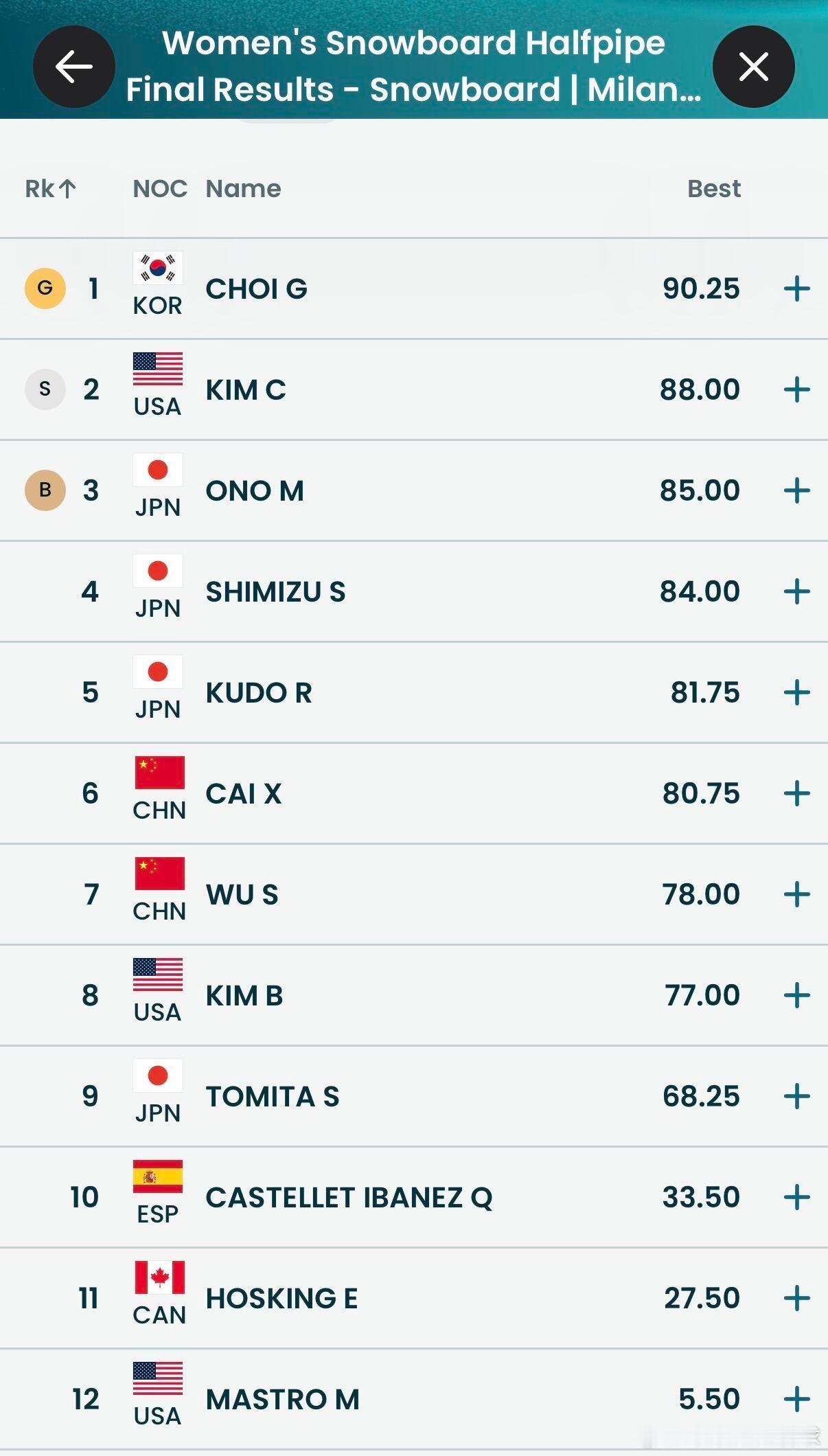
Task: Expand details for CHOI G
Action: [796, 288]
